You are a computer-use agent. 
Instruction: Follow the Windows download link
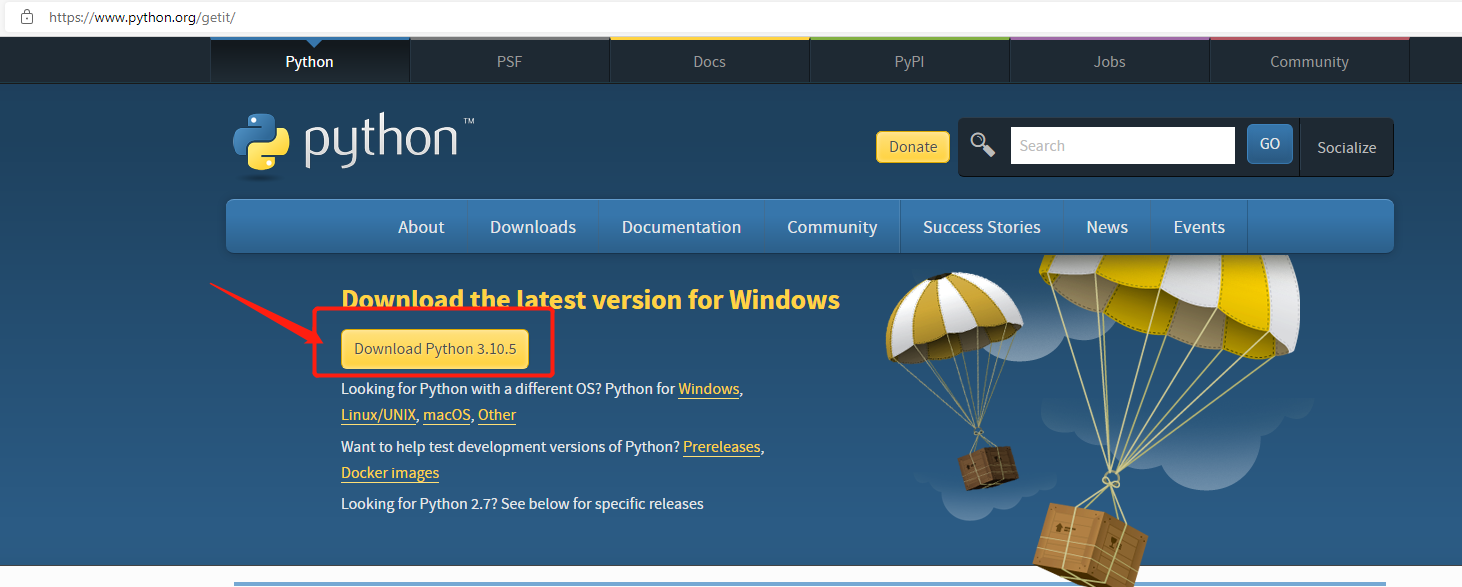[x=709, y=389]
